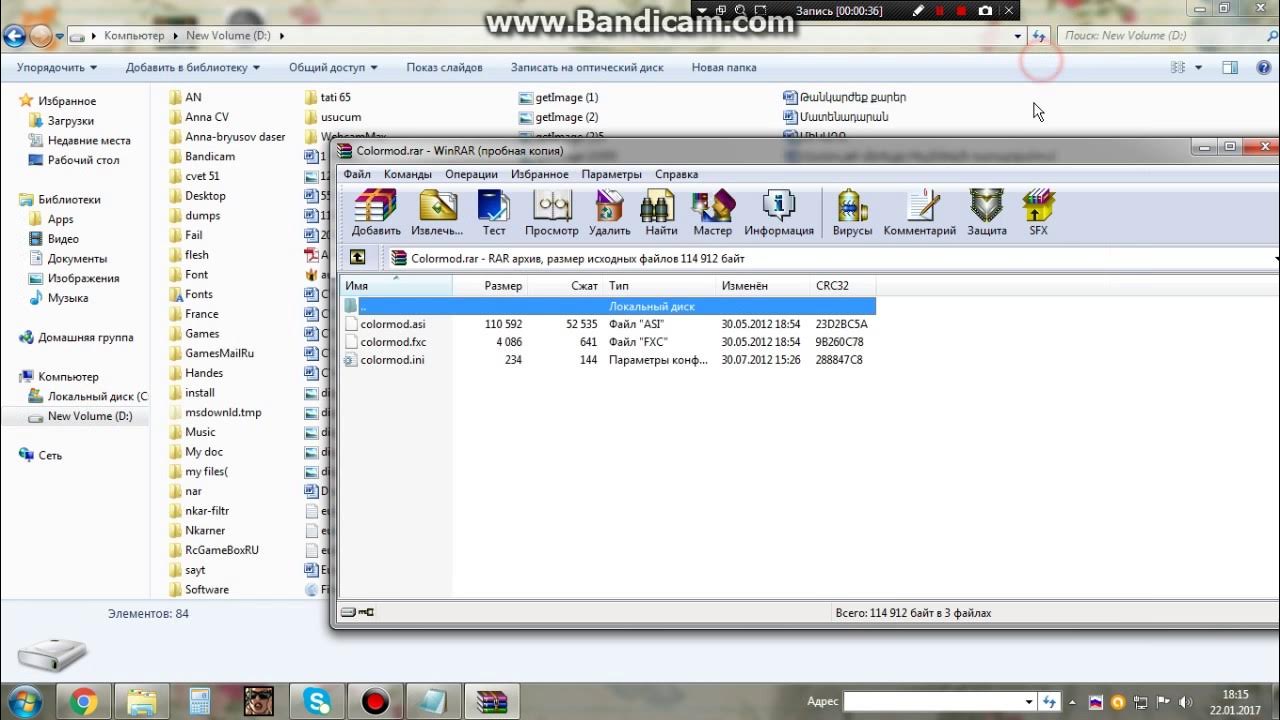Open Общий доступ dropdown in Explorer
Image resolution: width=1280 pixels, height=720 pixels.
click(x=333, y=68)
